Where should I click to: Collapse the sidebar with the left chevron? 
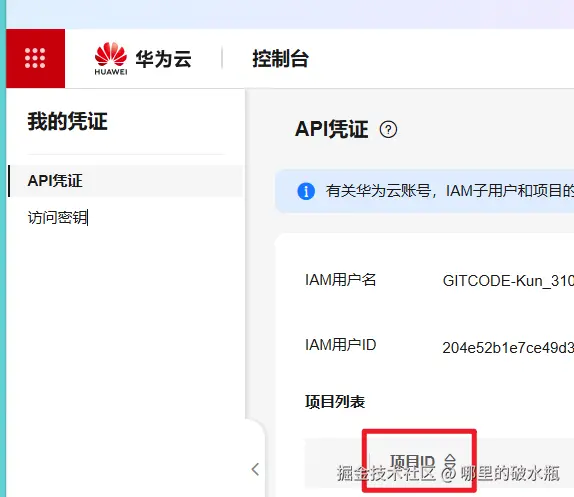point(256,469)
